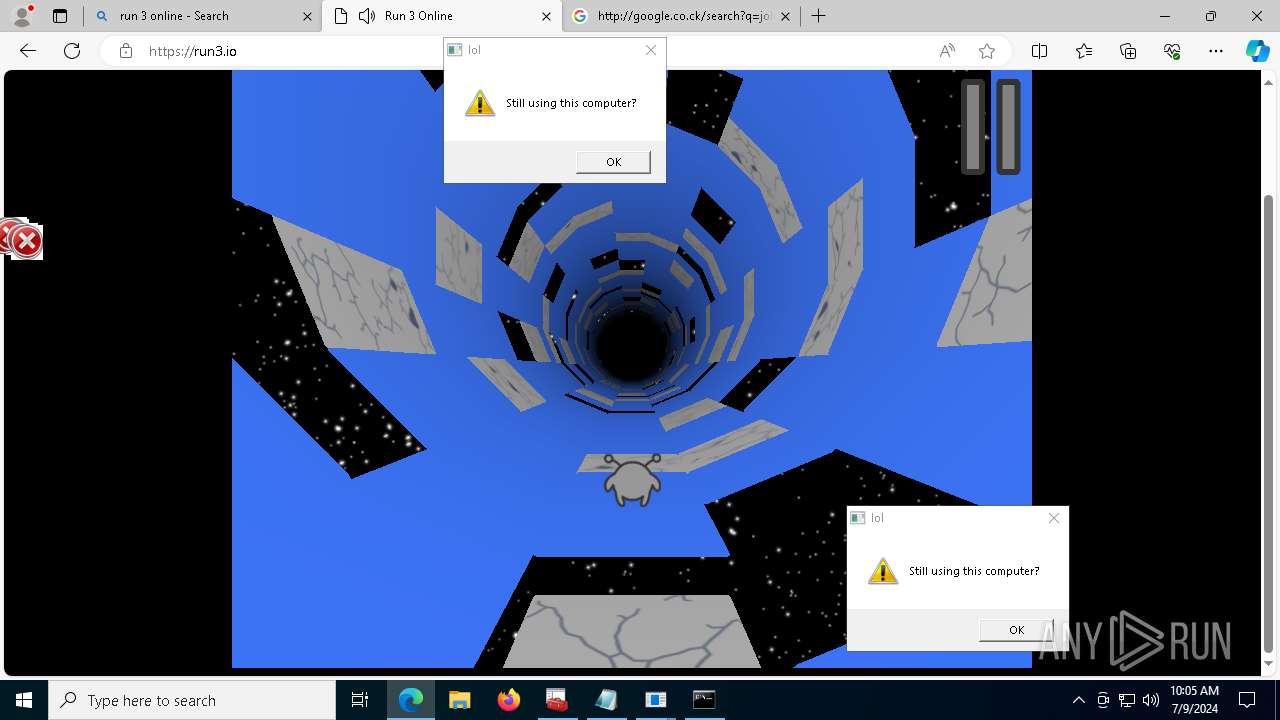Click the Meet Now tray icon
Screen dimensions: 1280x720
tap(1103, 700)
